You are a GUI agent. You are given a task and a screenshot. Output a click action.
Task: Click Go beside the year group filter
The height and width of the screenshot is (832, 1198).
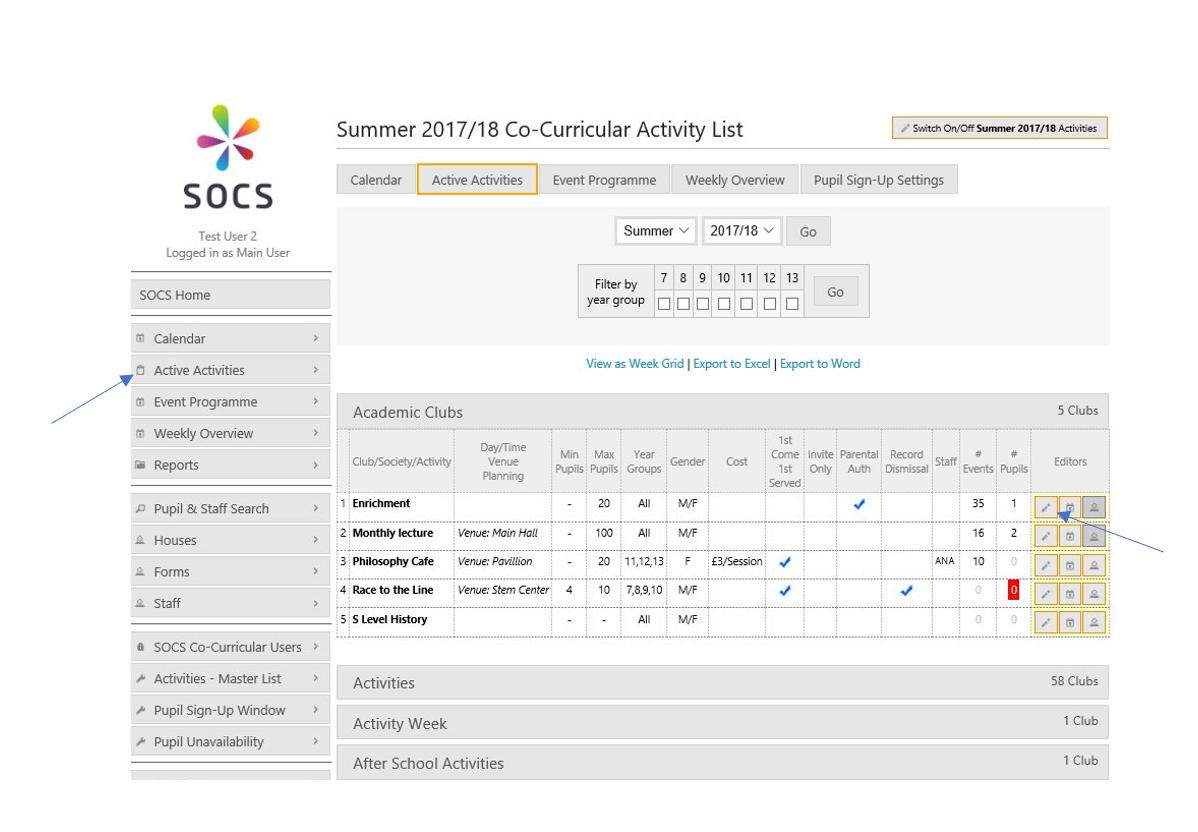(x=835, y=292)
